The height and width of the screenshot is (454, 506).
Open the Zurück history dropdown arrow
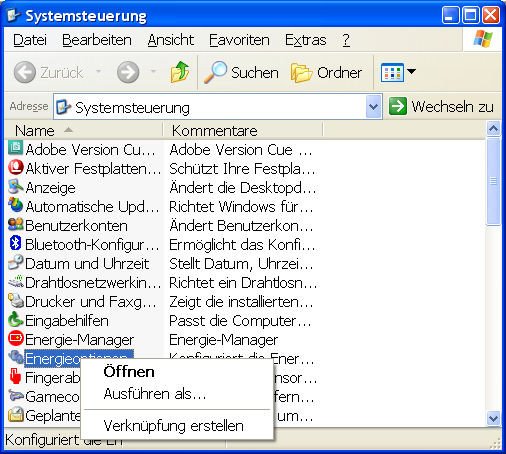99,72
